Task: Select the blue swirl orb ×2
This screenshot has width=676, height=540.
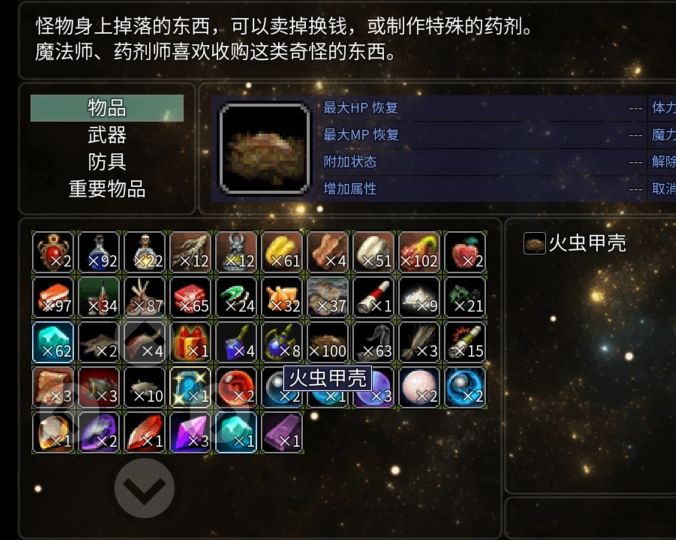Action: pyautogui.click(x=465, y=387)
